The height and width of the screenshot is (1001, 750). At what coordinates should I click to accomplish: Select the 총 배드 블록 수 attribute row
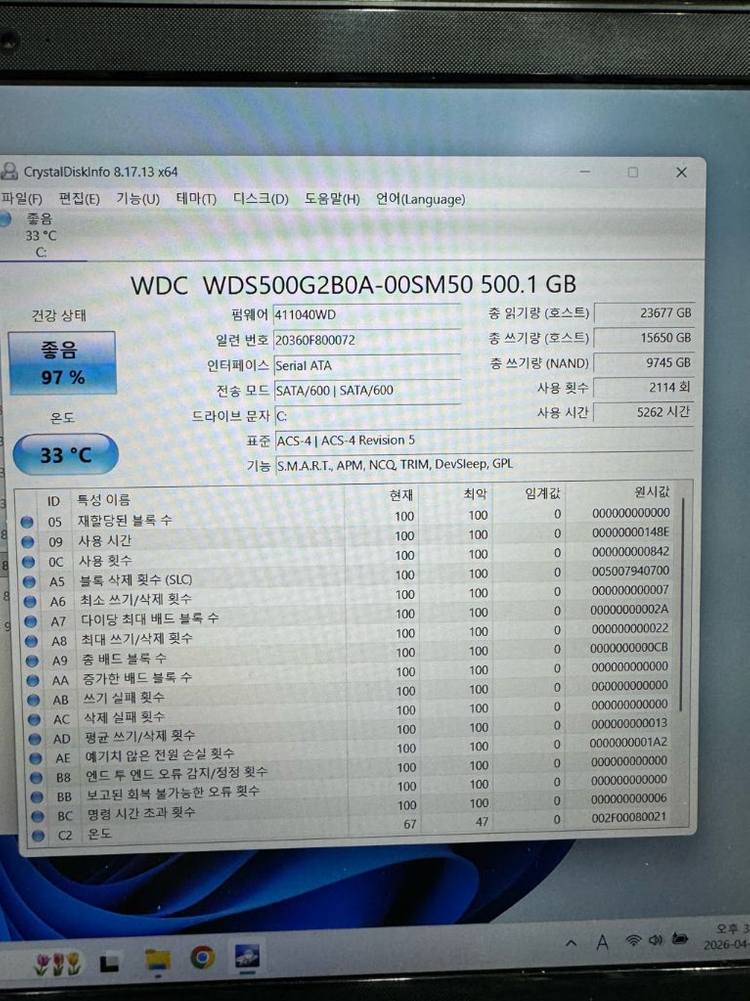tap(348, 655)
